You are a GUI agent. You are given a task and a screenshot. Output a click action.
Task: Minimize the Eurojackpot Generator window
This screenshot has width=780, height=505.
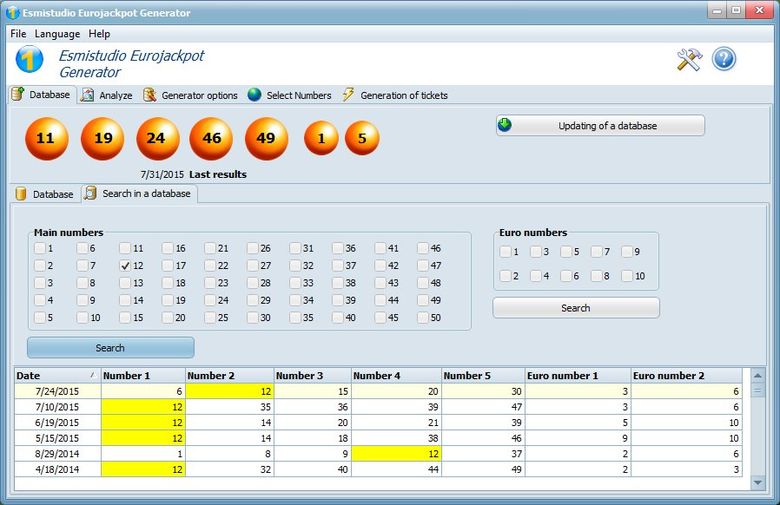pos(717,10)
